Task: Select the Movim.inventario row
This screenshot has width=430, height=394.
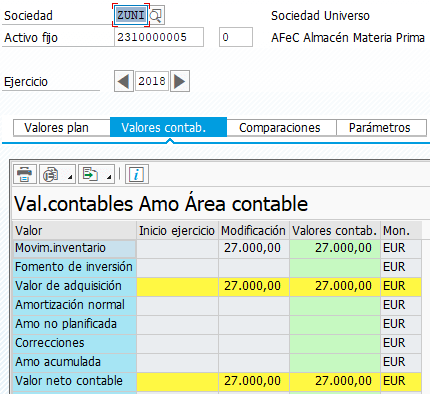Action: 217,248
